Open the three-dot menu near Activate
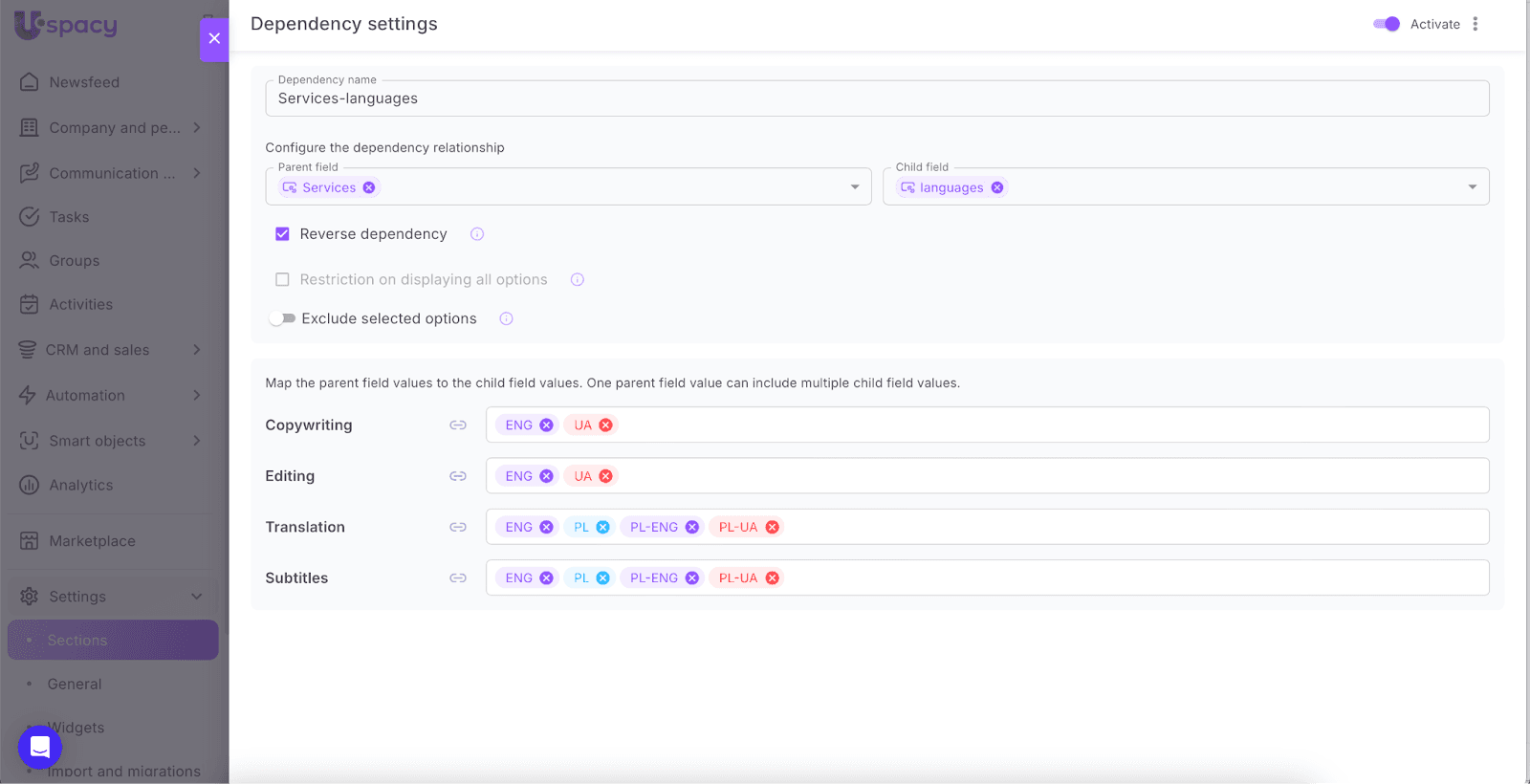Image resolution: width=1530 pixels, height=784 pixels. (1475, 24)
